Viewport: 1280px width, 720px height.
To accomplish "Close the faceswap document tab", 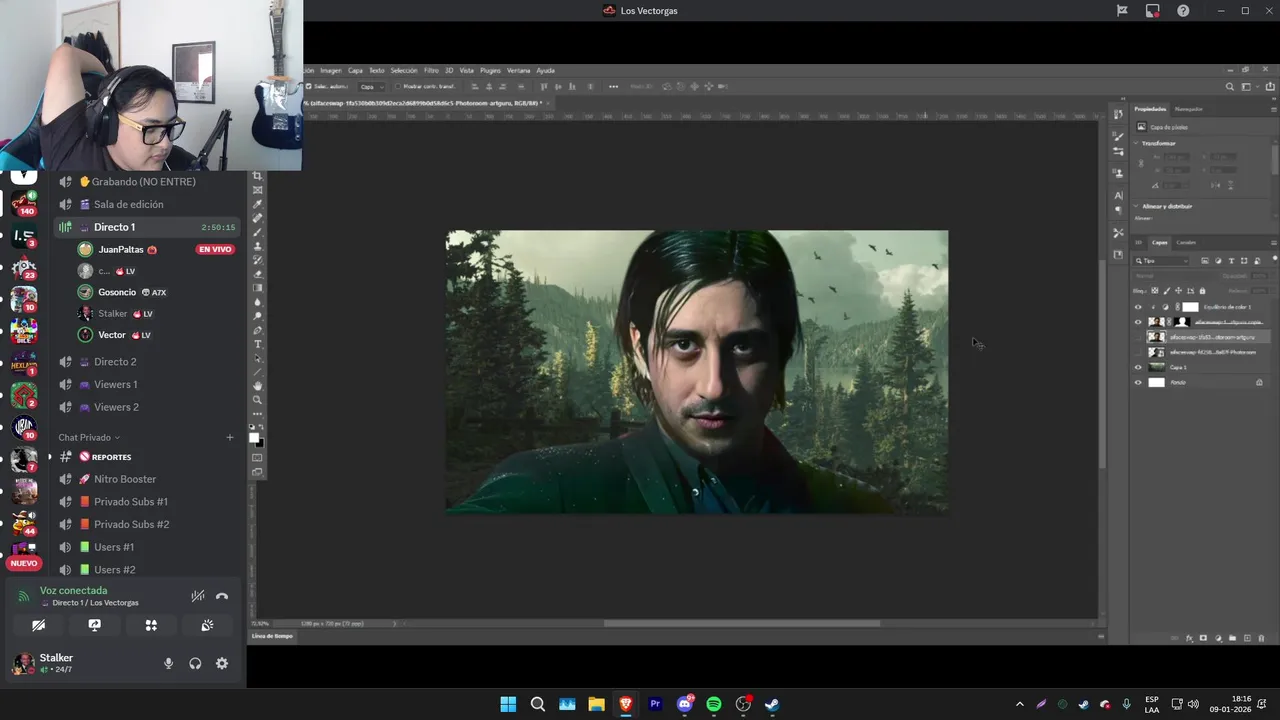I will click(548, 103).
